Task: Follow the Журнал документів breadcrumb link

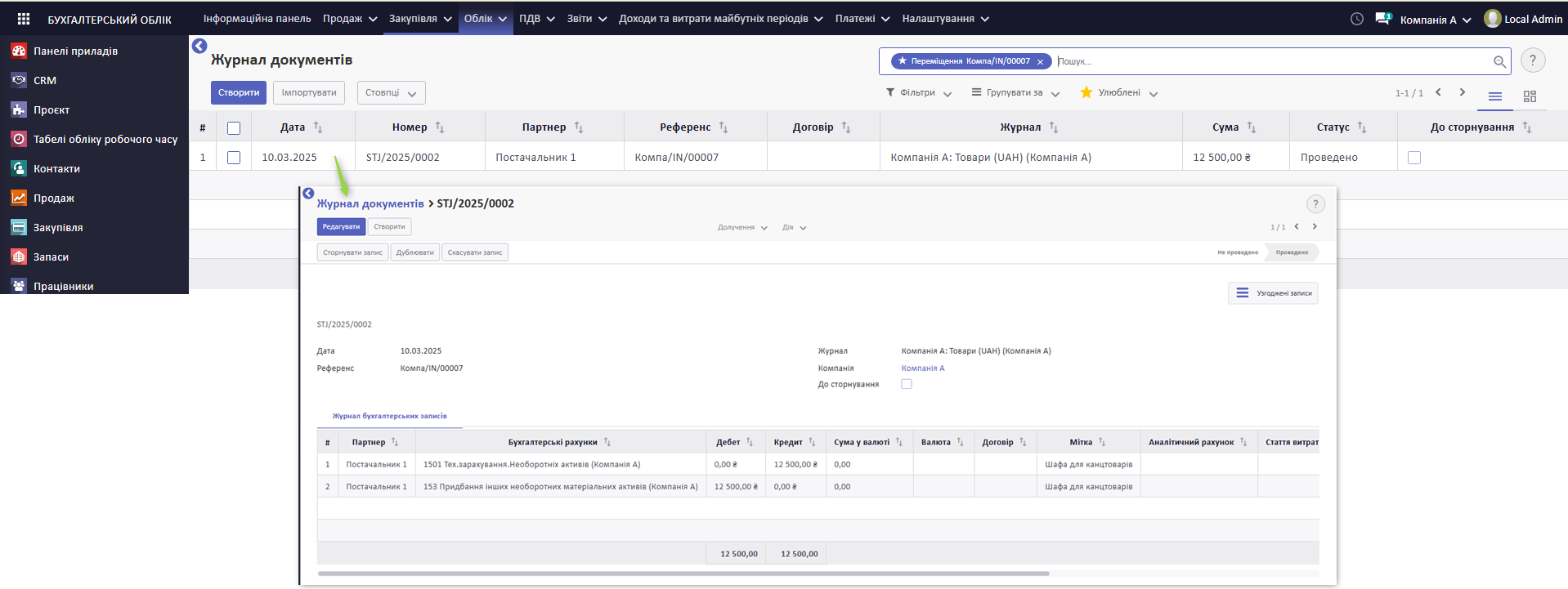Action: tap(370, 203)
